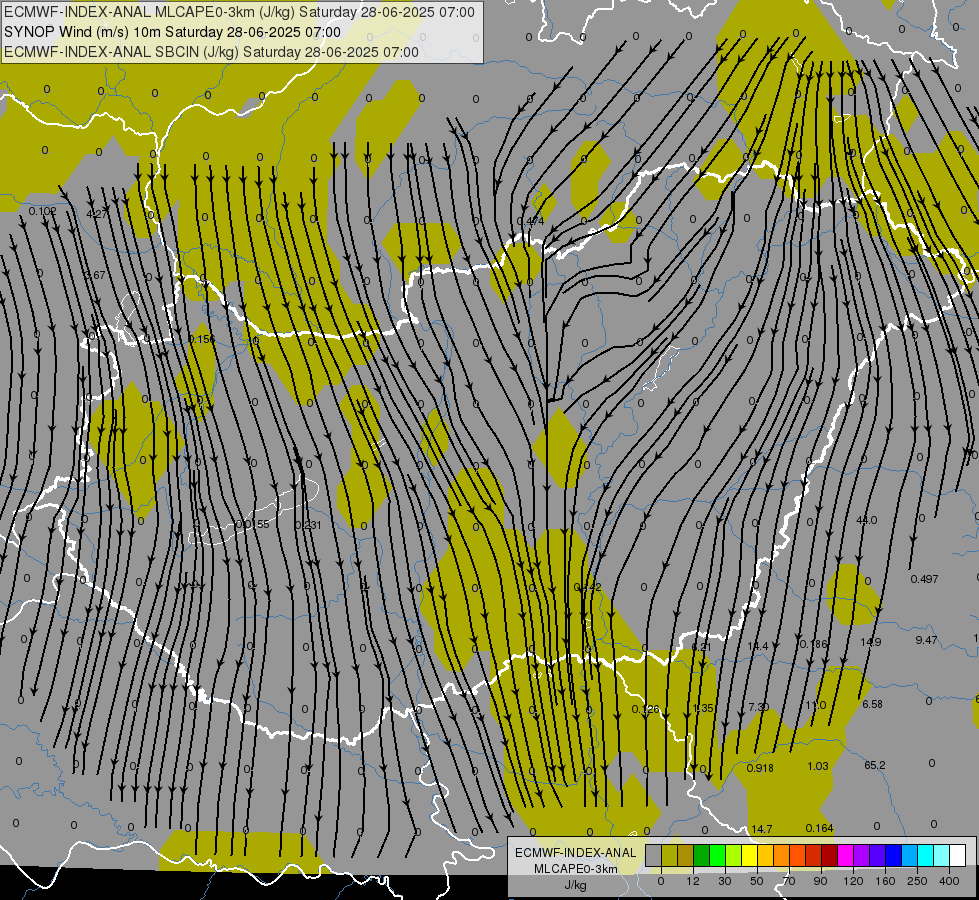Select the bright green legend swatch
This screenshot has height=900, width=979.
pos(717,856)
